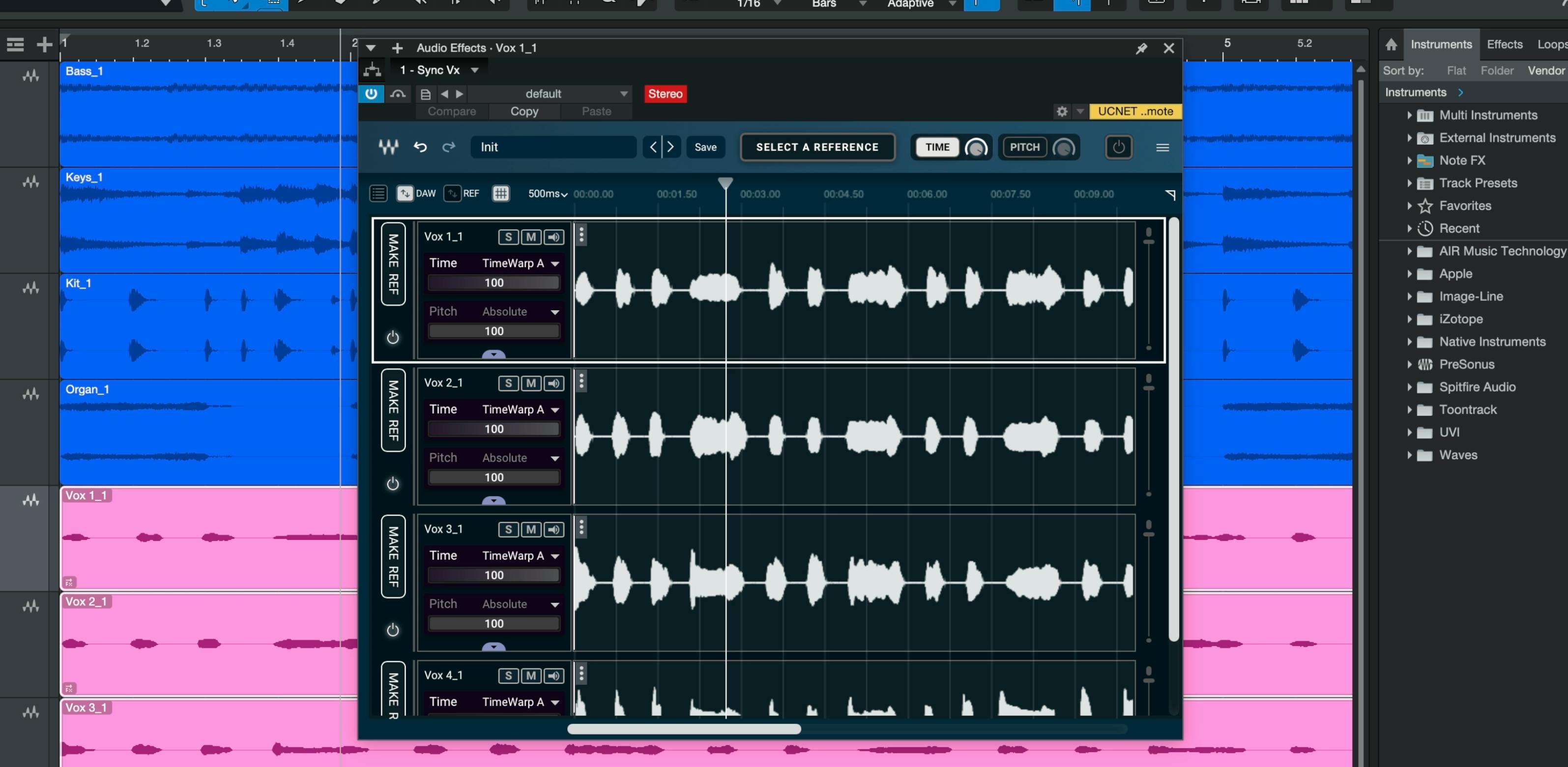This screenshot has height=767, width=1568.
Task: Add a new track with plus icon
Action: pyautogui.click(x=44, y=44)
